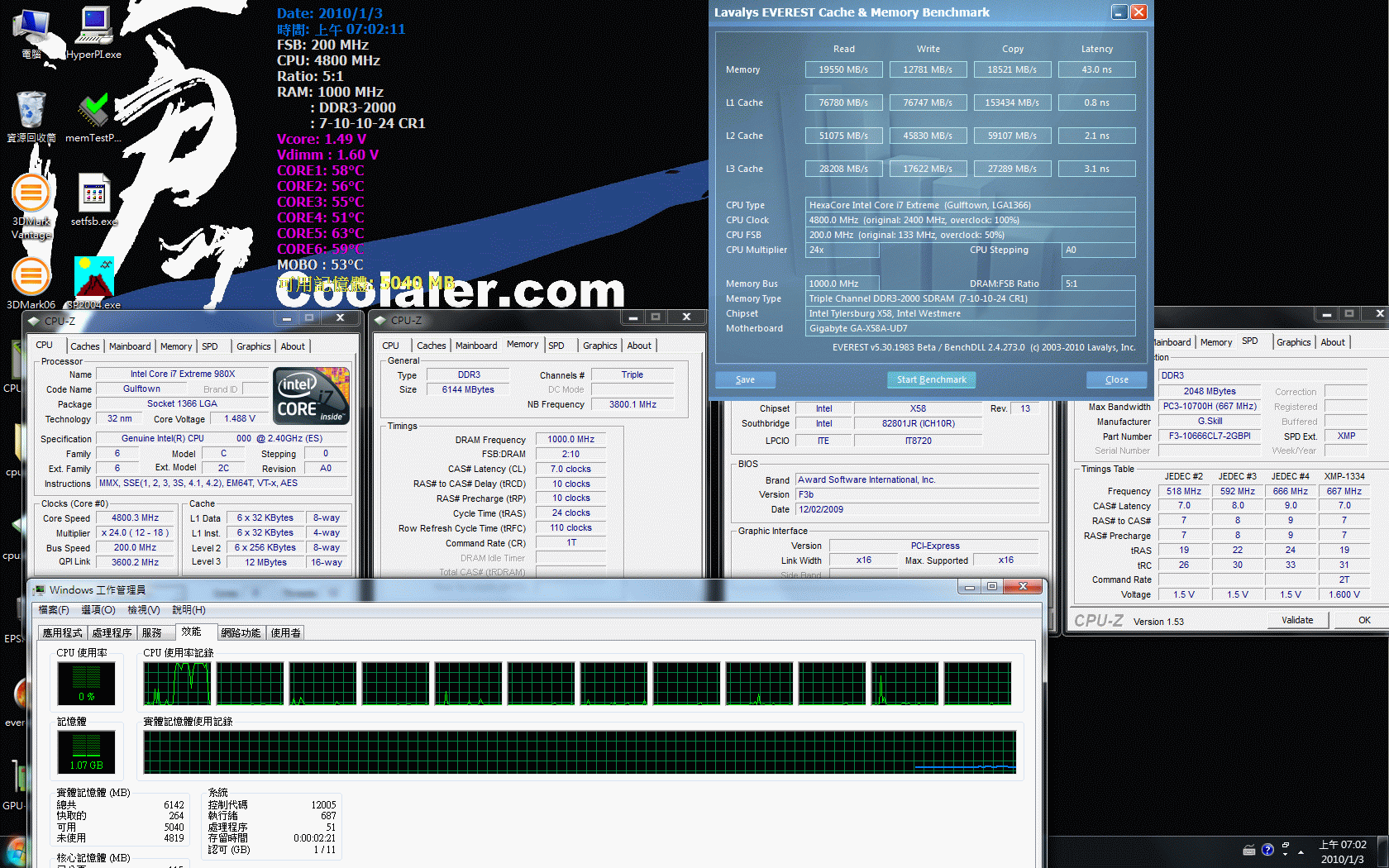Click the Close button in EVEREST benchmark
This screenshot has width=1389, height=868.
pos(1117,379)
